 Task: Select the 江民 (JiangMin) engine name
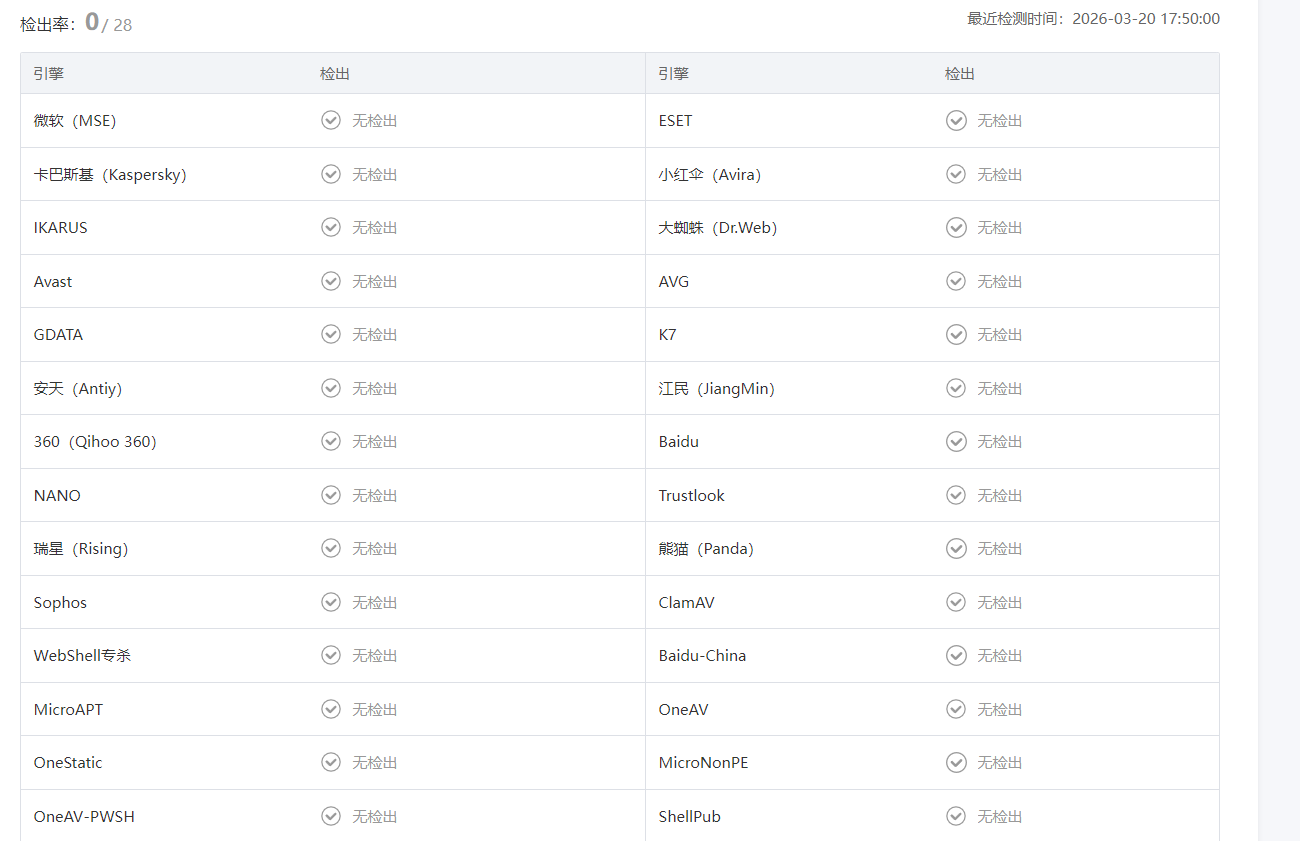pos(716,388)
